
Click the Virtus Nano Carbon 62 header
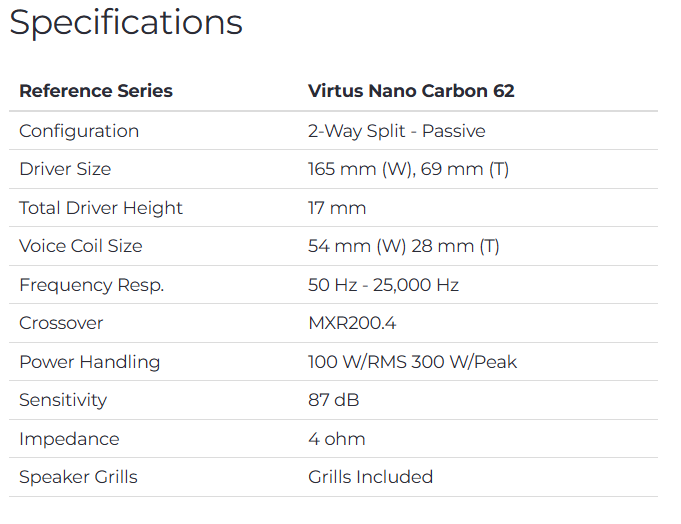411,91
